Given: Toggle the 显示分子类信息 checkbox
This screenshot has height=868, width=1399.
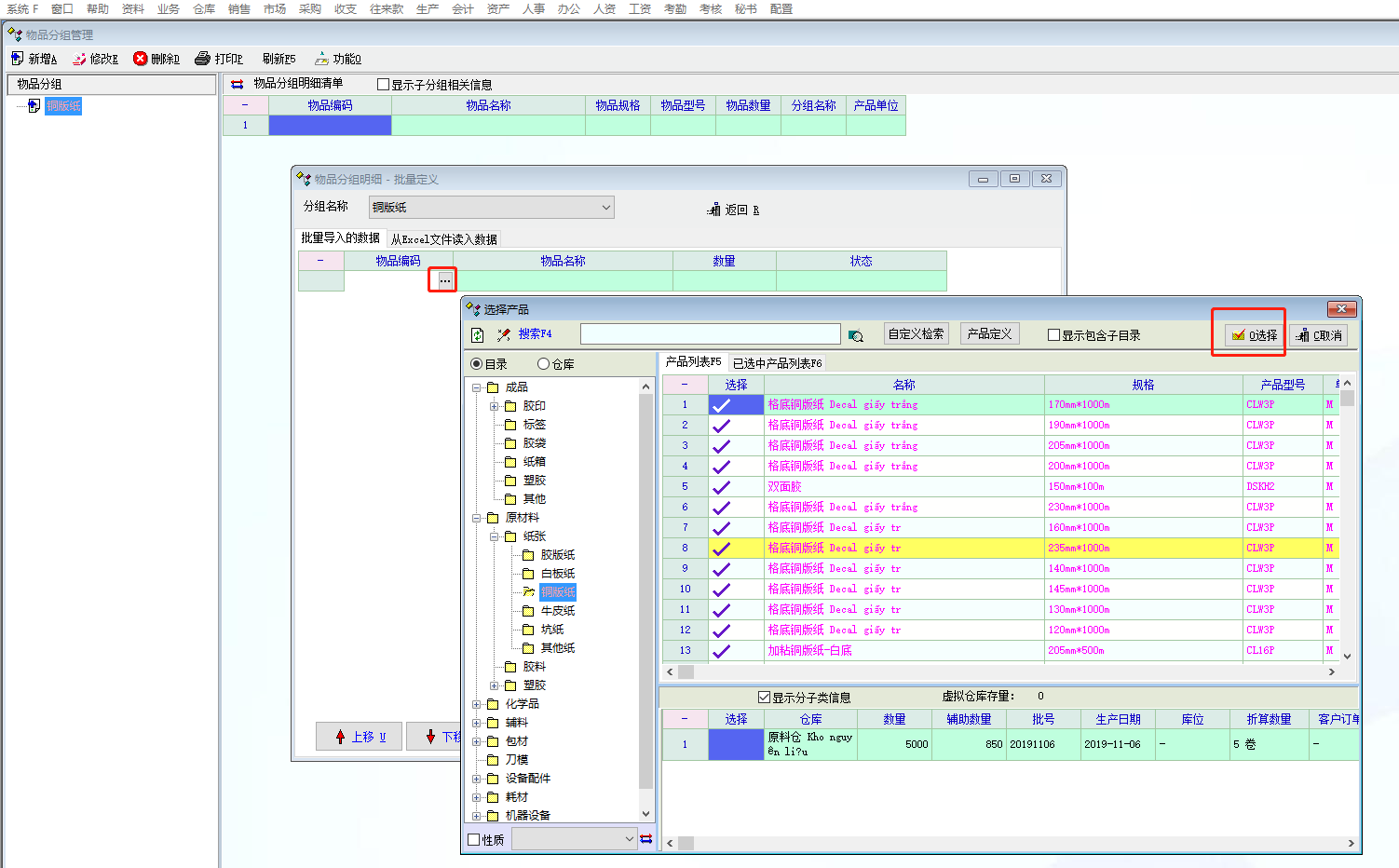Looking at the screenshot, I should click(x=765, y=697).
